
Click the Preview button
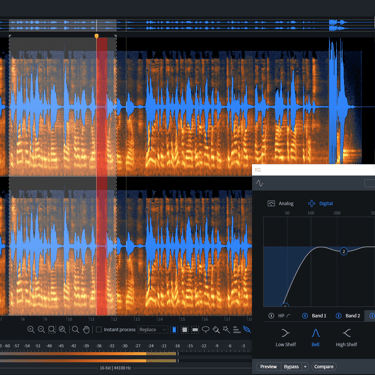click(268, 367)
